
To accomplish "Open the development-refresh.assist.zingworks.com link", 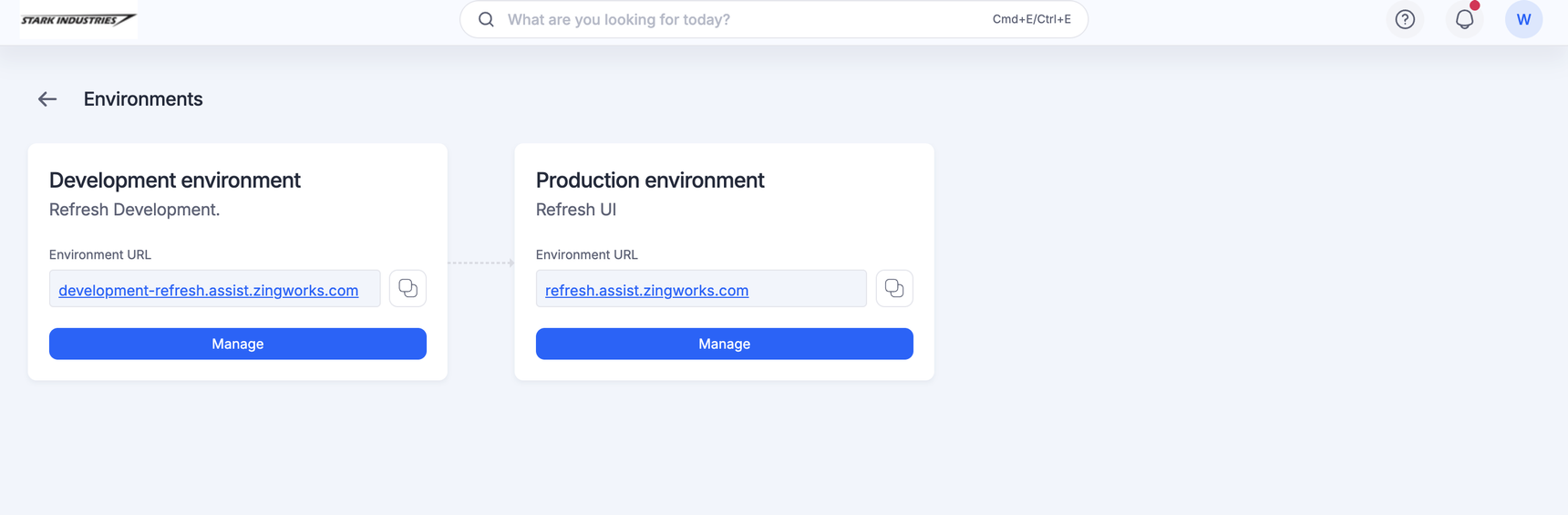I will coord(208,291).
